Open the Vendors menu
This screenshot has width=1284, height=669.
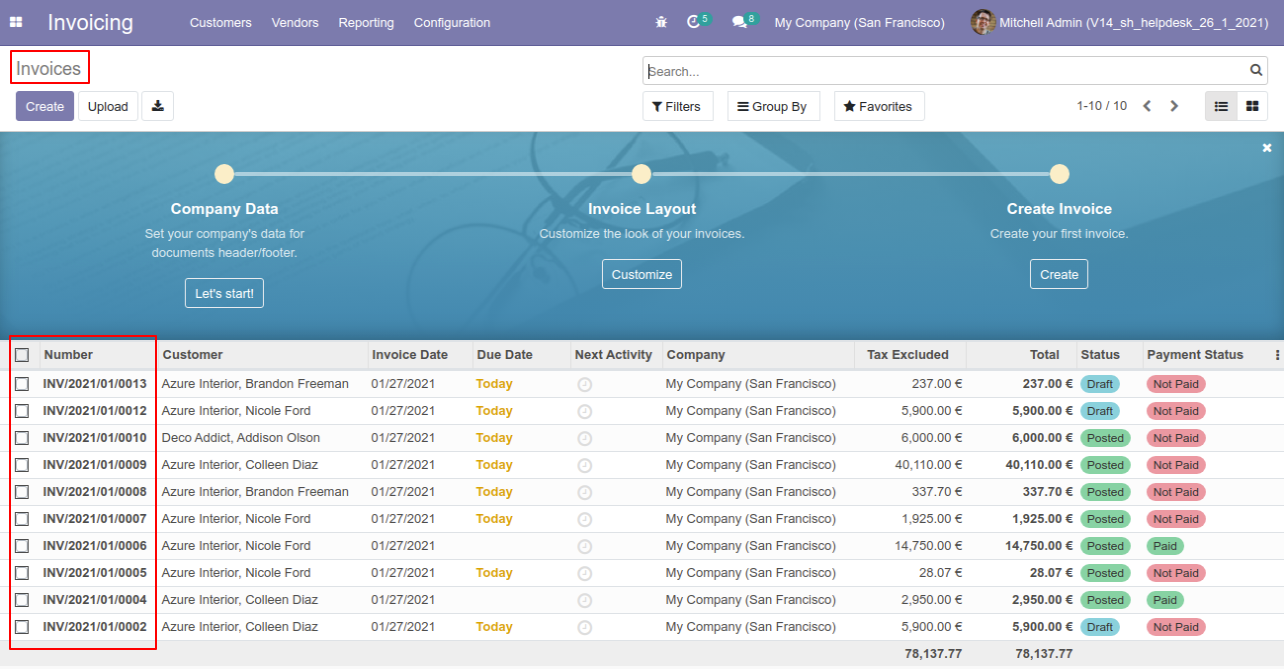tap(295, 22)
